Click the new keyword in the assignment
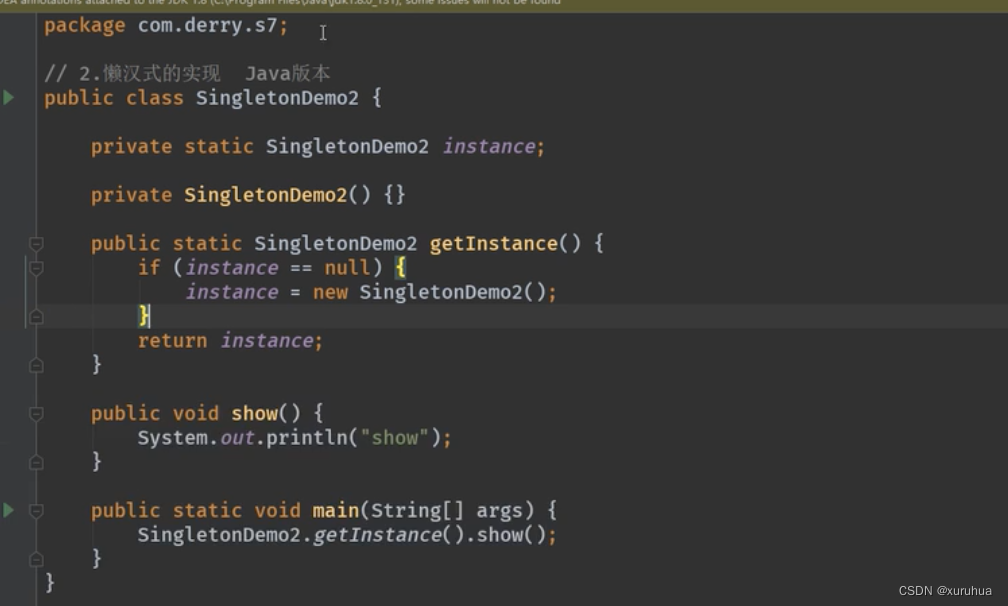This screenshot has height=606, width=1008. click(330, 292)
